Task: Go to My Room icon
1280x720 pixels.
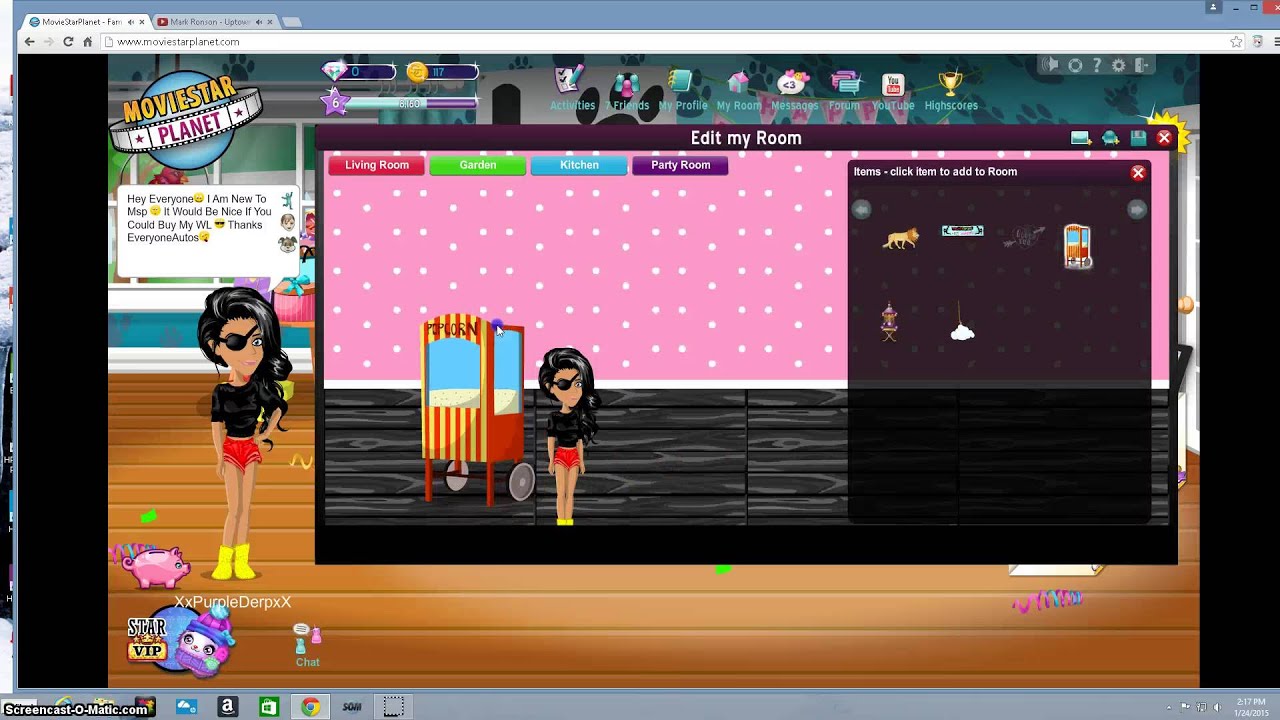Action: click(738, 83)
